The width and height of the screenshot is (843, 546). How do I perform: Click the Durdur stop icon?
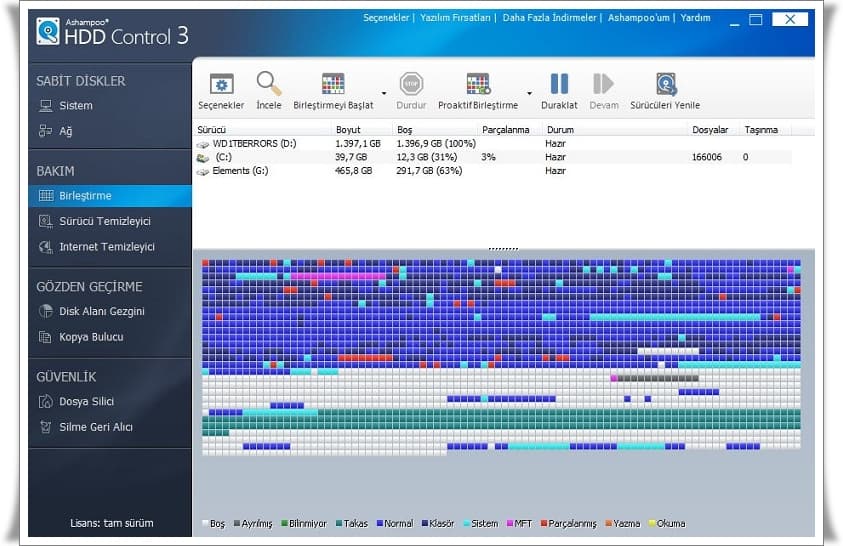[x=411, y=84]
